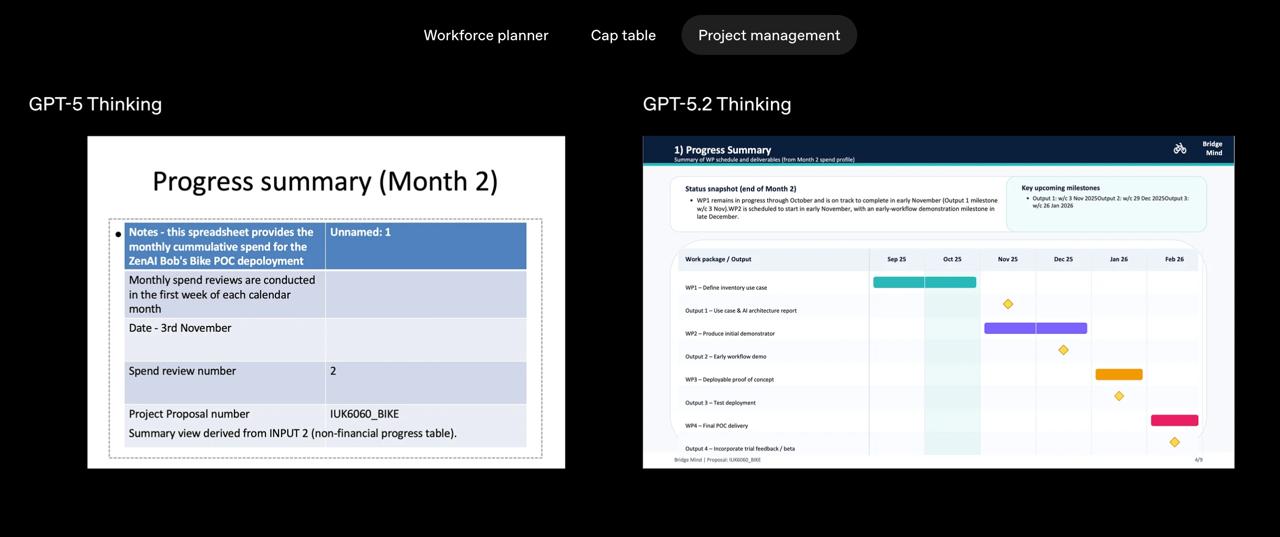The width and height of the screenshot is (1280, 537).
Task: Click the Progress summary (Month 2) title
Action: (325, 181)
